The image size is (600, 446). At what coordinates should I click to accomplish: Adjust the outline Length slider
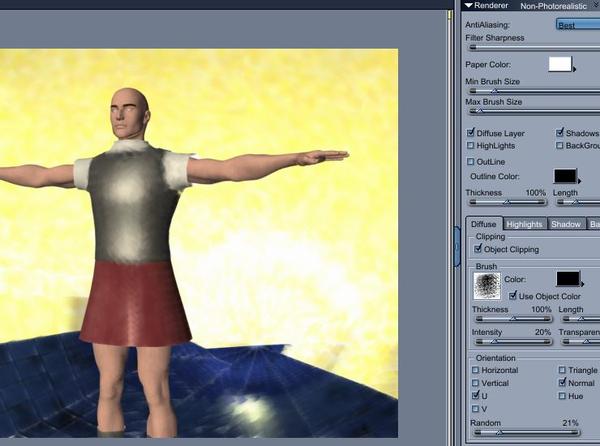(x=578, y=202)
